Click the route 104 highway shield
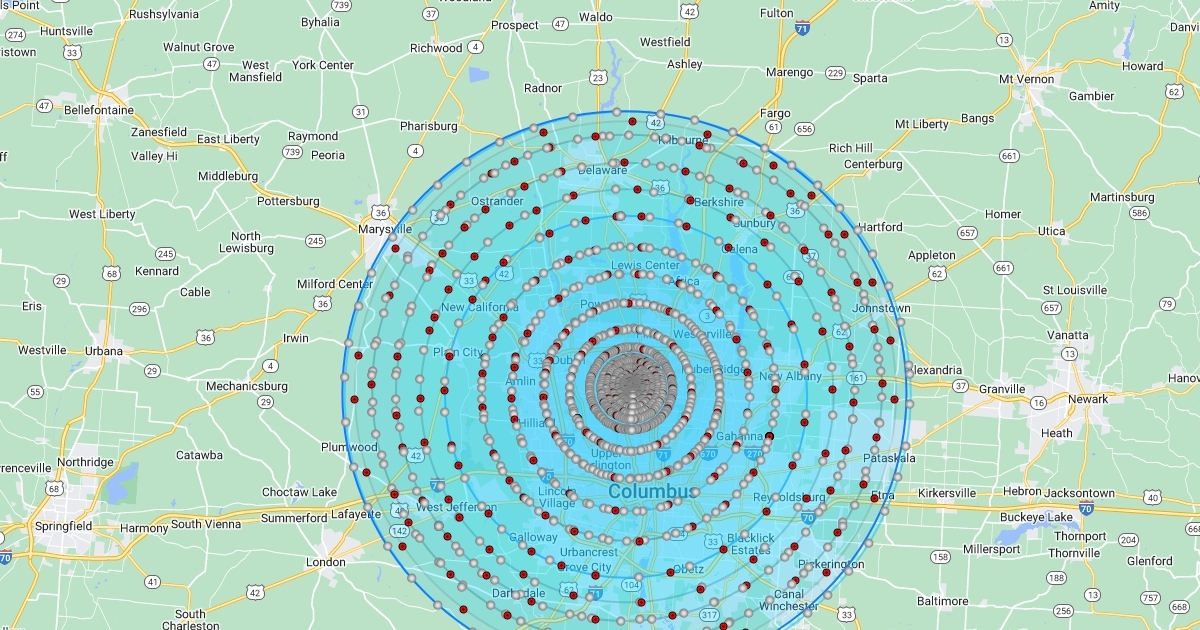Viewport: 1200px width, 630px height. [x=630, y=584]
